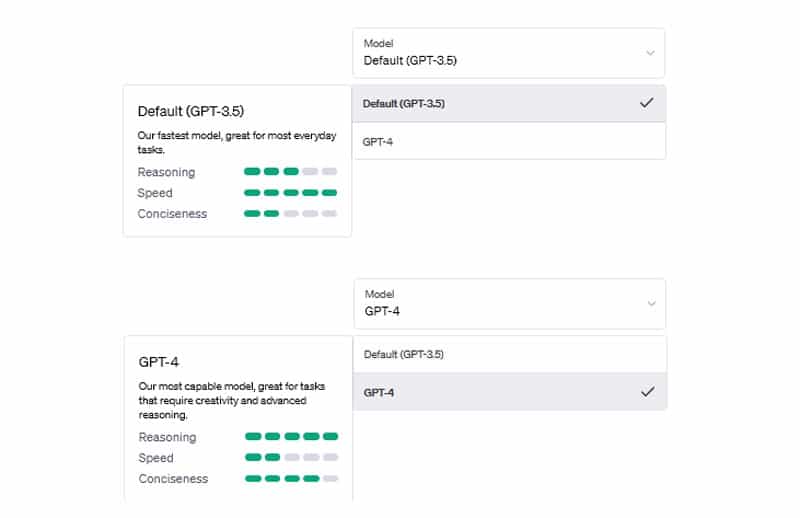Expand the chevron in the Default (GPT-3.5) model selector
This screenshot has width=800, height=518.
coord(650,53)
